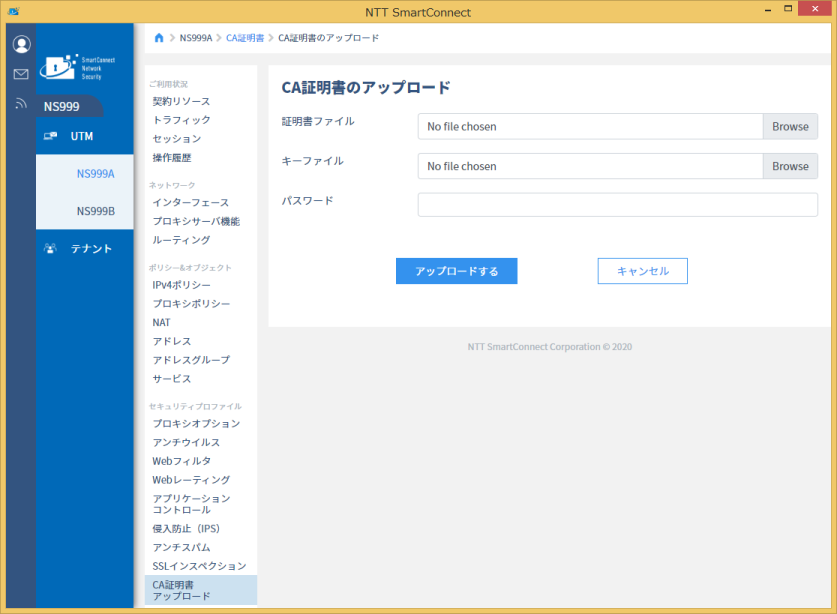Browse for 証明書ファイル

(x=790, y=127)
